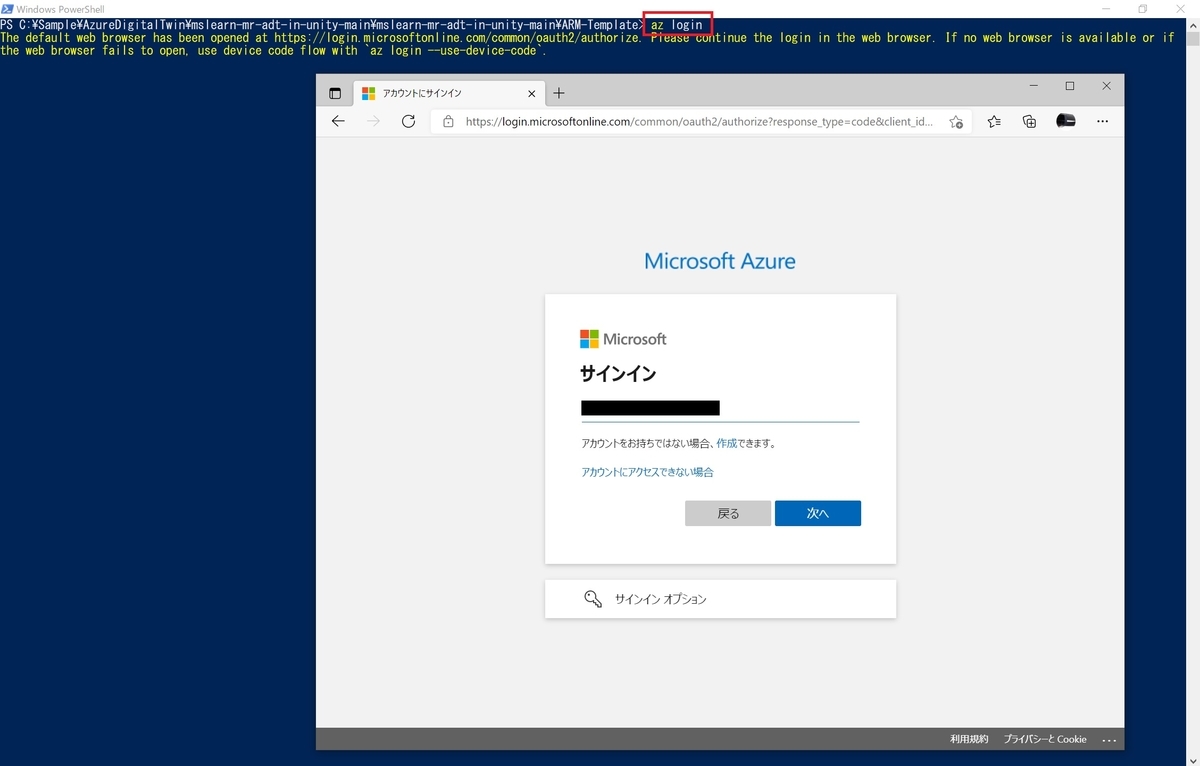This screenshot has height=766, width=1200.
Task: Click the 次へ button
Action: click(818, 513)
